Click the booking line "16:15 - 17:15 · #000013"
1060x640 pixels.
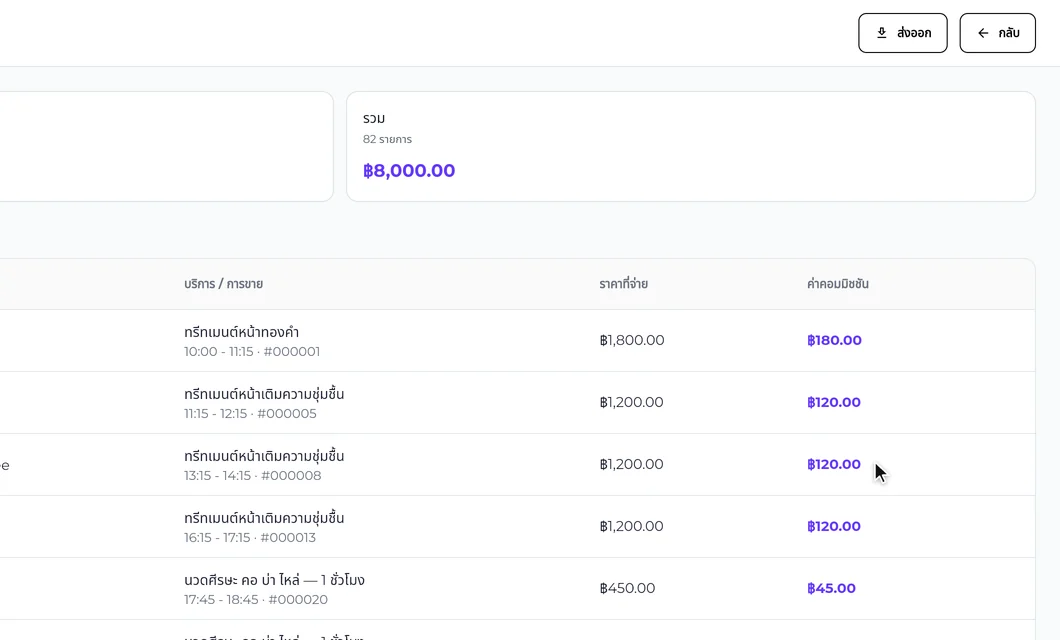tap(250, 538)
